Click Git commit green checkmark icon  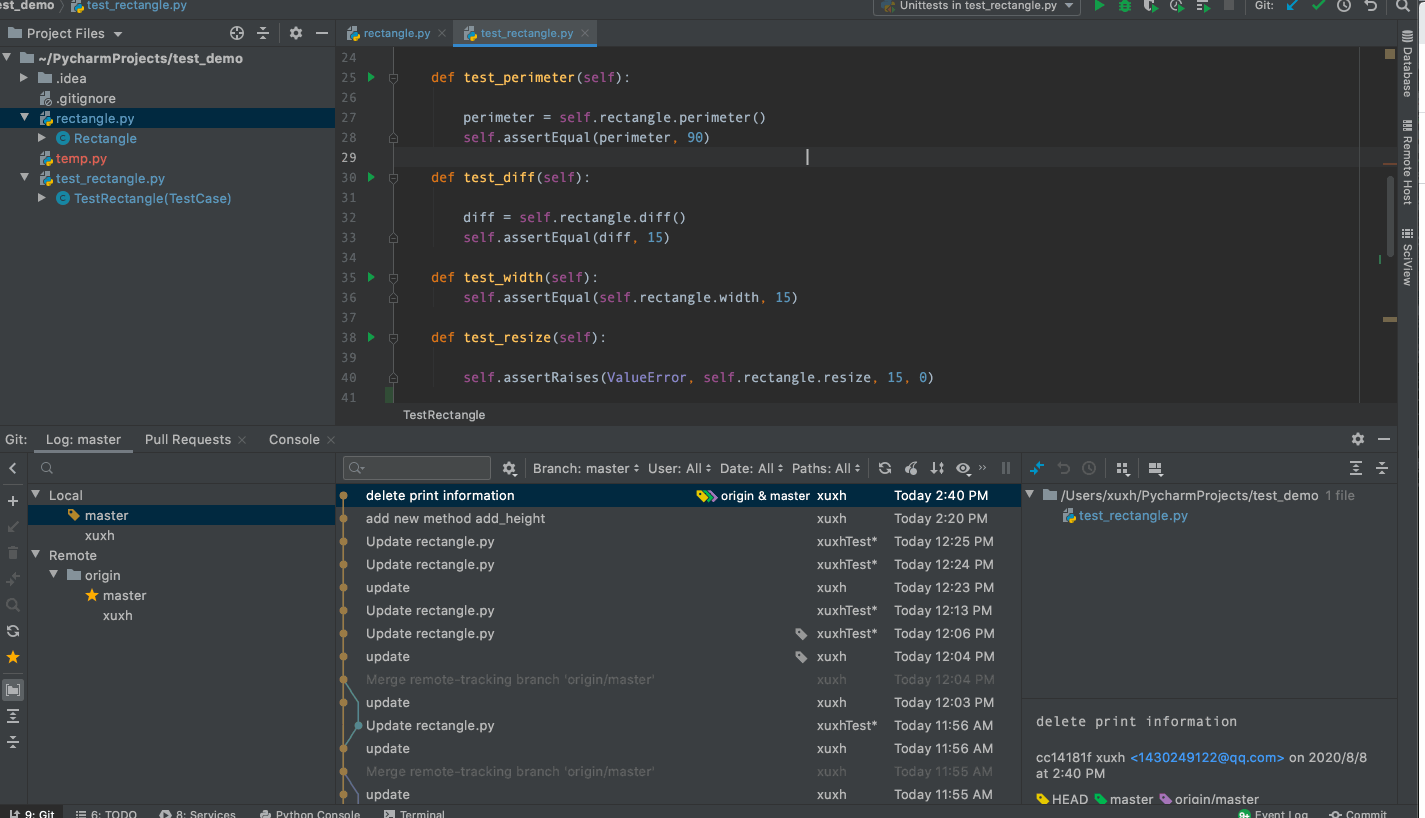point(1318,6)
